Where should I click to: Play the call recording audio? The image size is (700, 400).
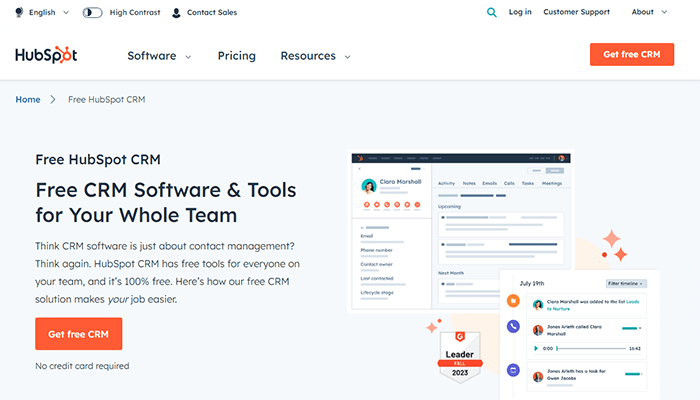pos(535,349)
